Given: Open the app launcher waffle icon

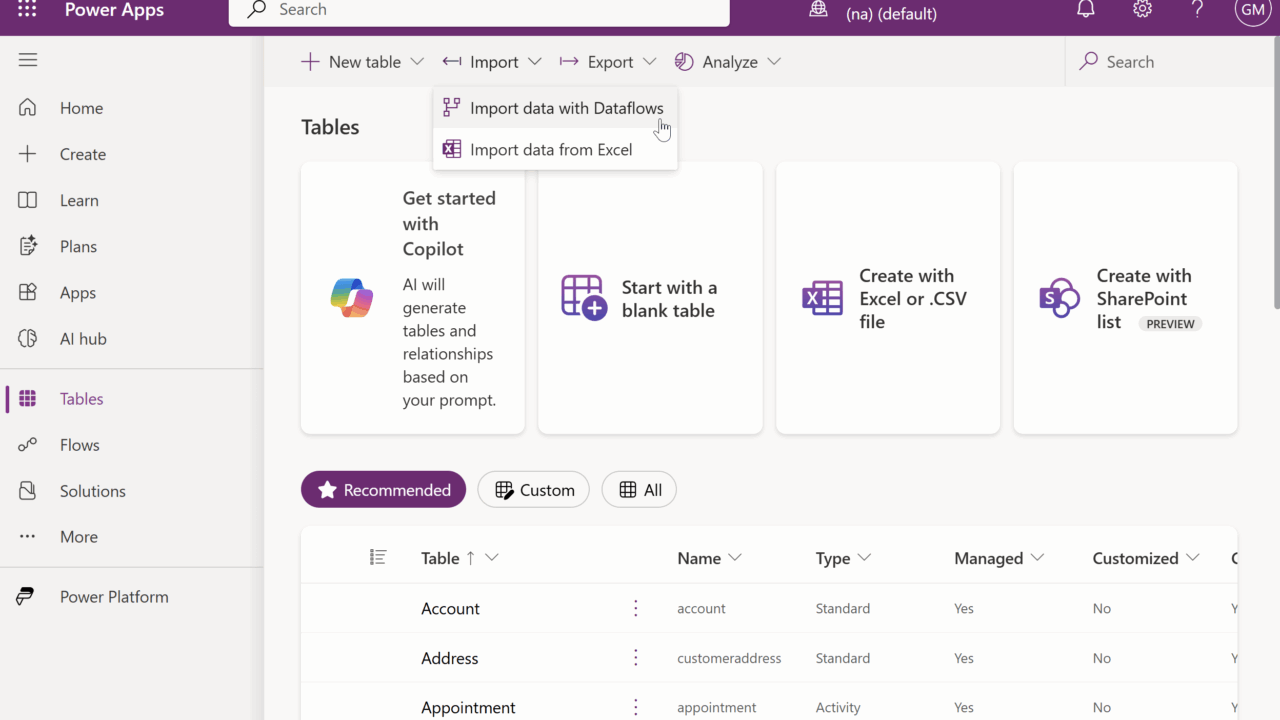Looking at the screenshot, I should click(x=27, y=10).
